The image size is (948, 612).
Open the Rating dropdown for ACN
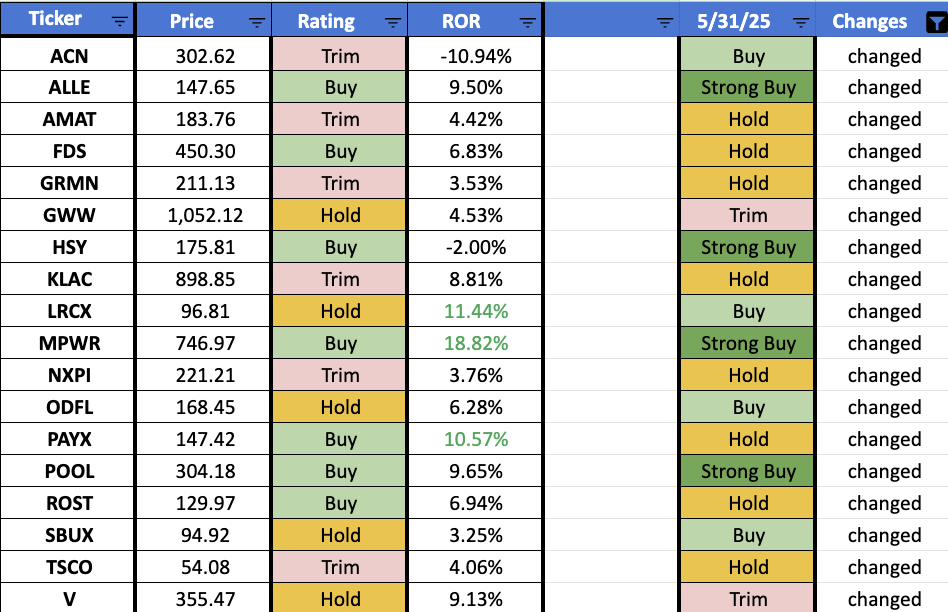339,55
